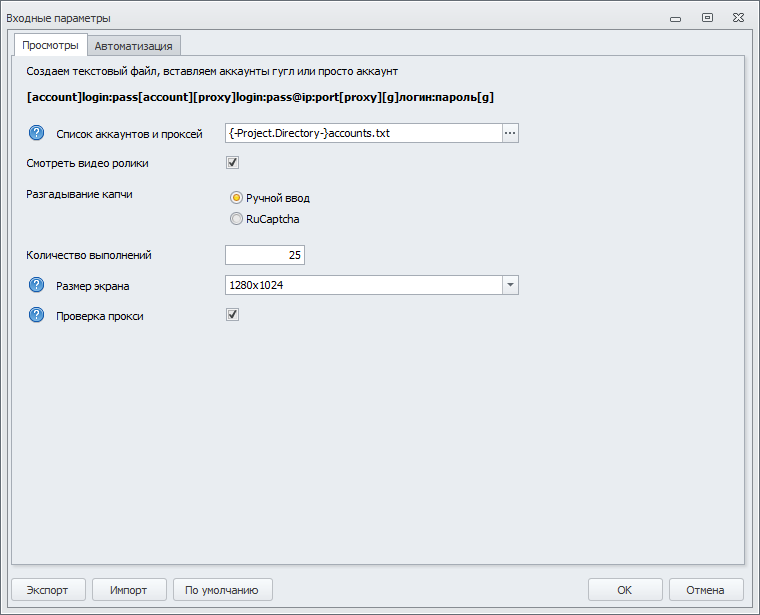Click the accounts.txt file path field
Viewport: 760px width, 615px height.
click(x=363, y=133)
